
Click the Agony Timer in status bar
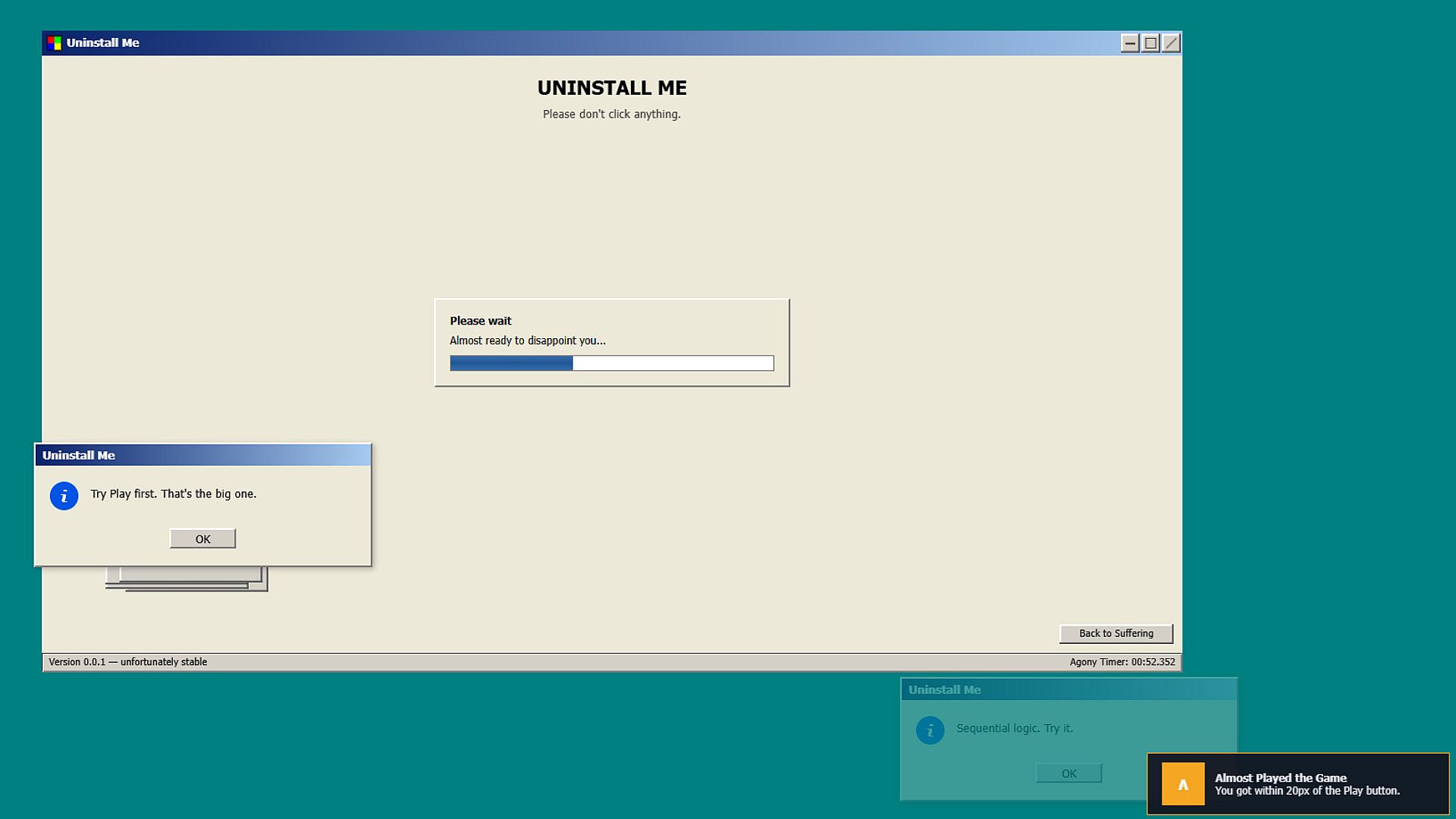[1122, 662]
